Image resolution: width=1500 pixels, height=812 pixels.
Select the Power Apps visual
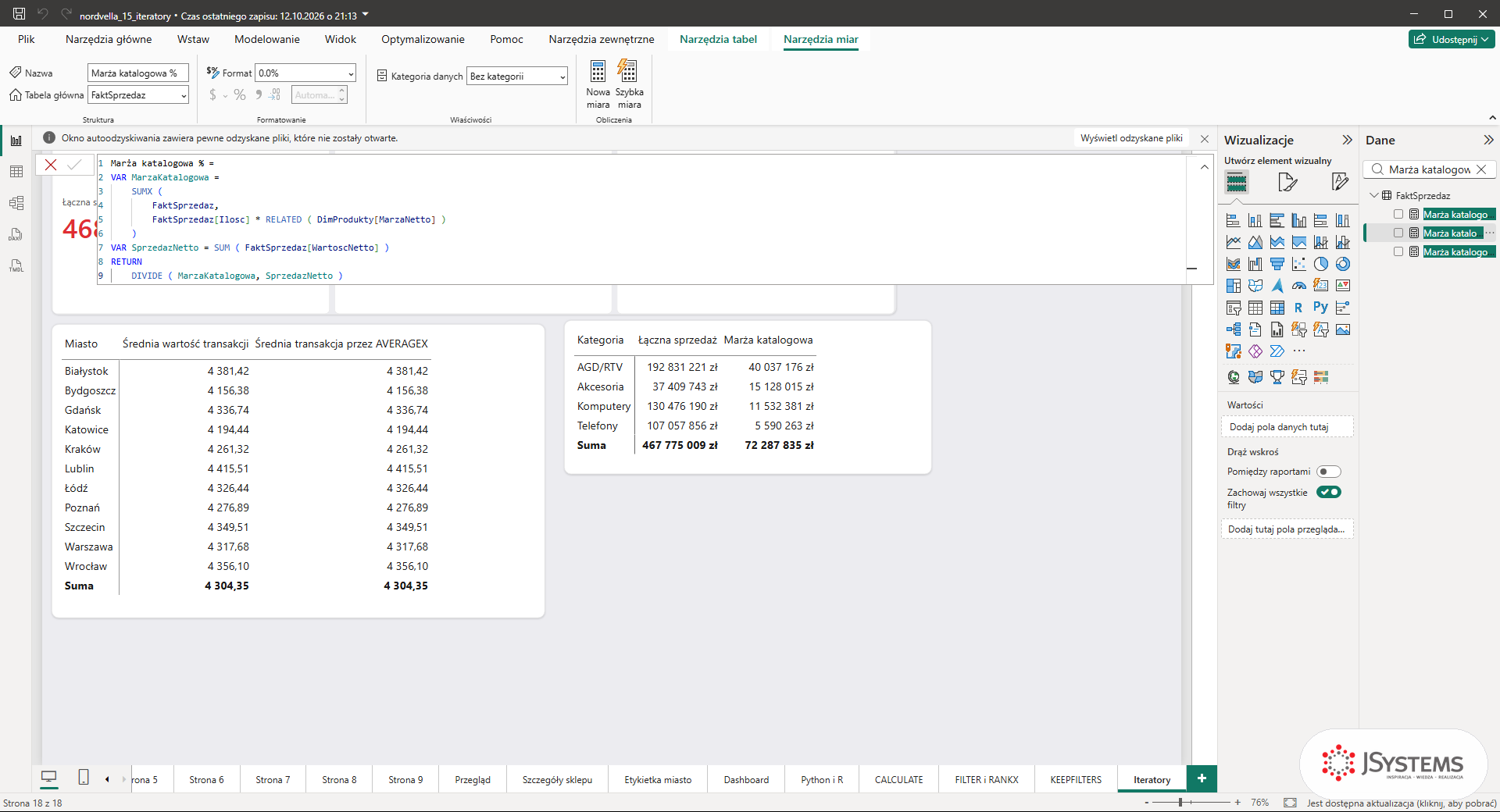[1255, 351]
